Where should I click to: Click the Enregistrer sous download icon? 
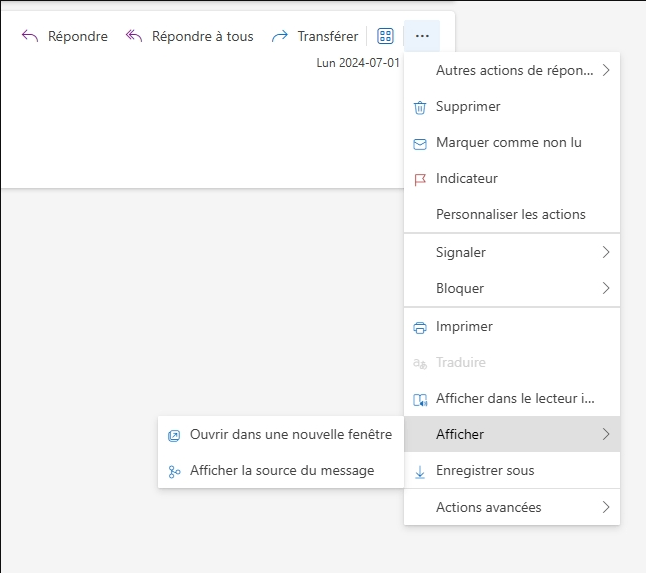(420, 472)
